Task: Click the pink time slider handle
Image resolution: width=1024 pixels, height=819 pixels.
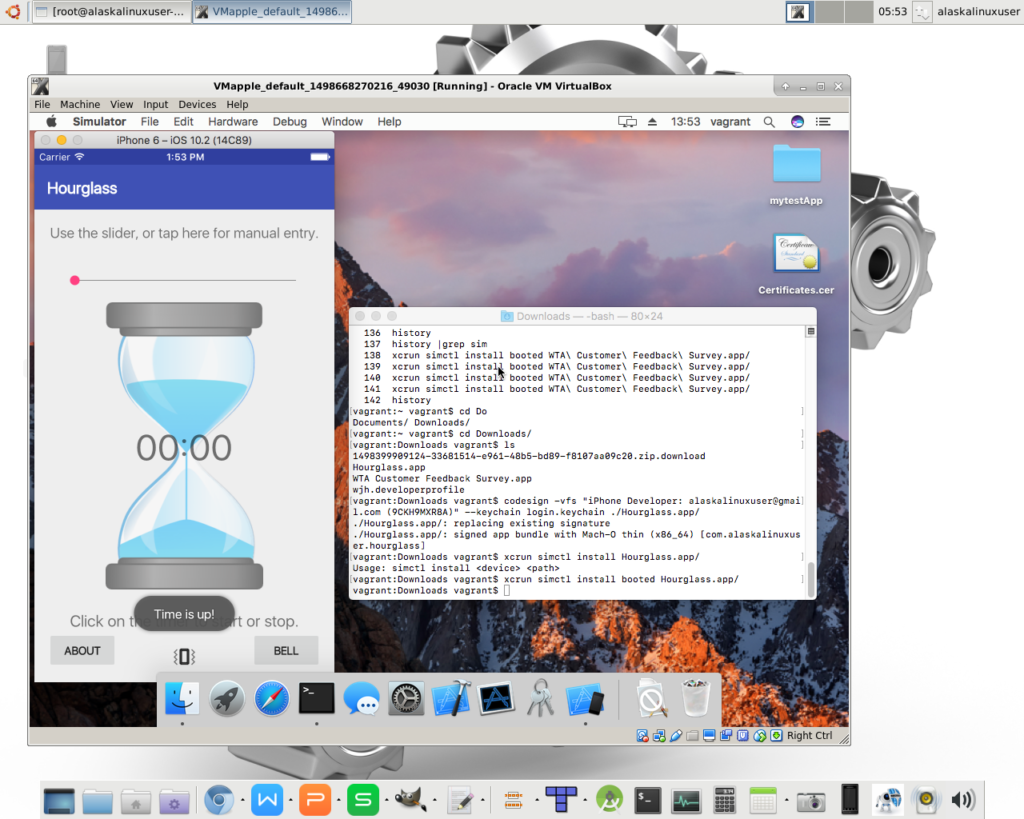Action: (x=75, y=281)
